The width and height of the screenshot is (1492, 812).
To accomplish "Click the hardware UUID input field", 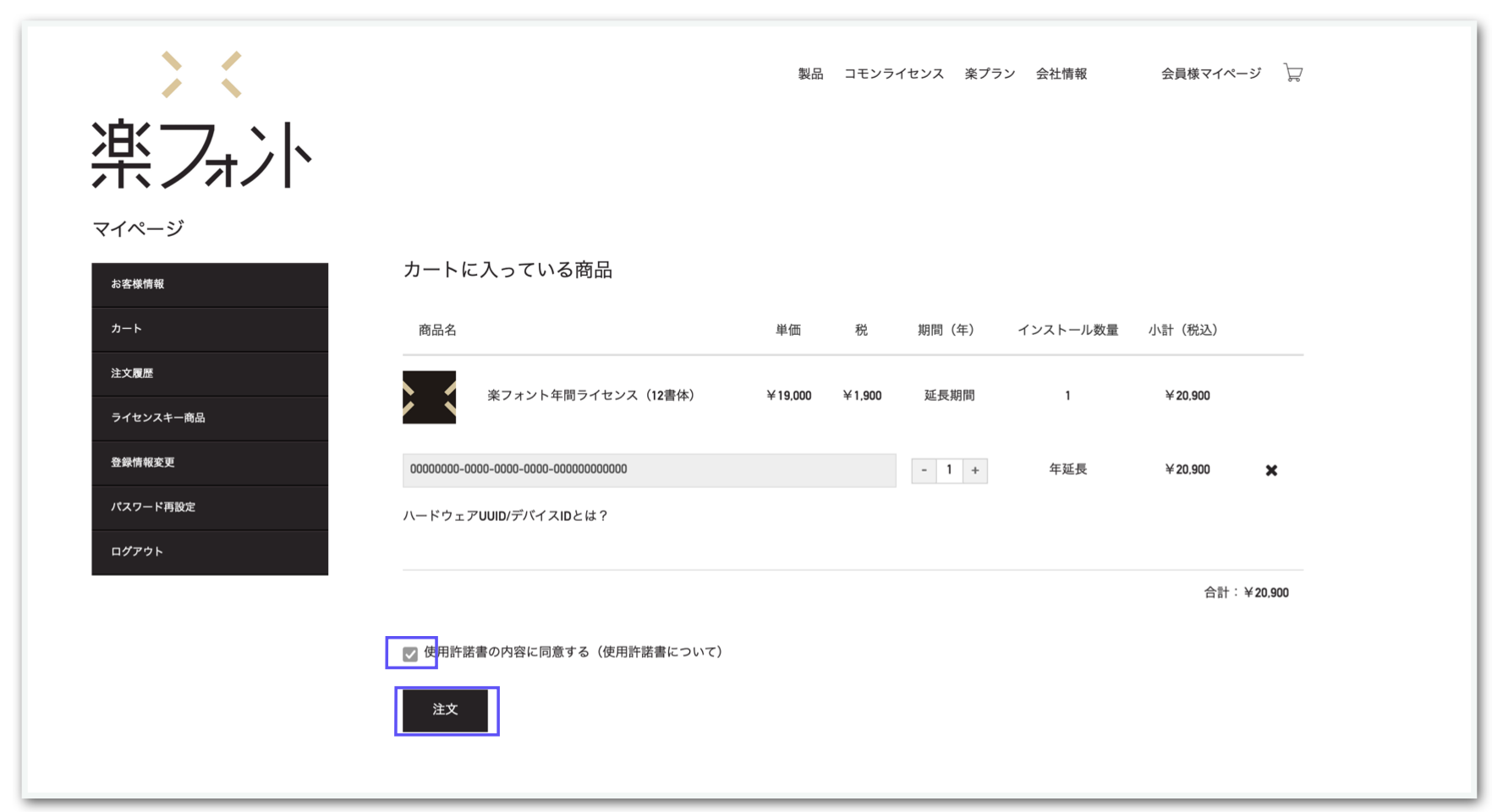I will pyautogui.click(x=649, y=469).
